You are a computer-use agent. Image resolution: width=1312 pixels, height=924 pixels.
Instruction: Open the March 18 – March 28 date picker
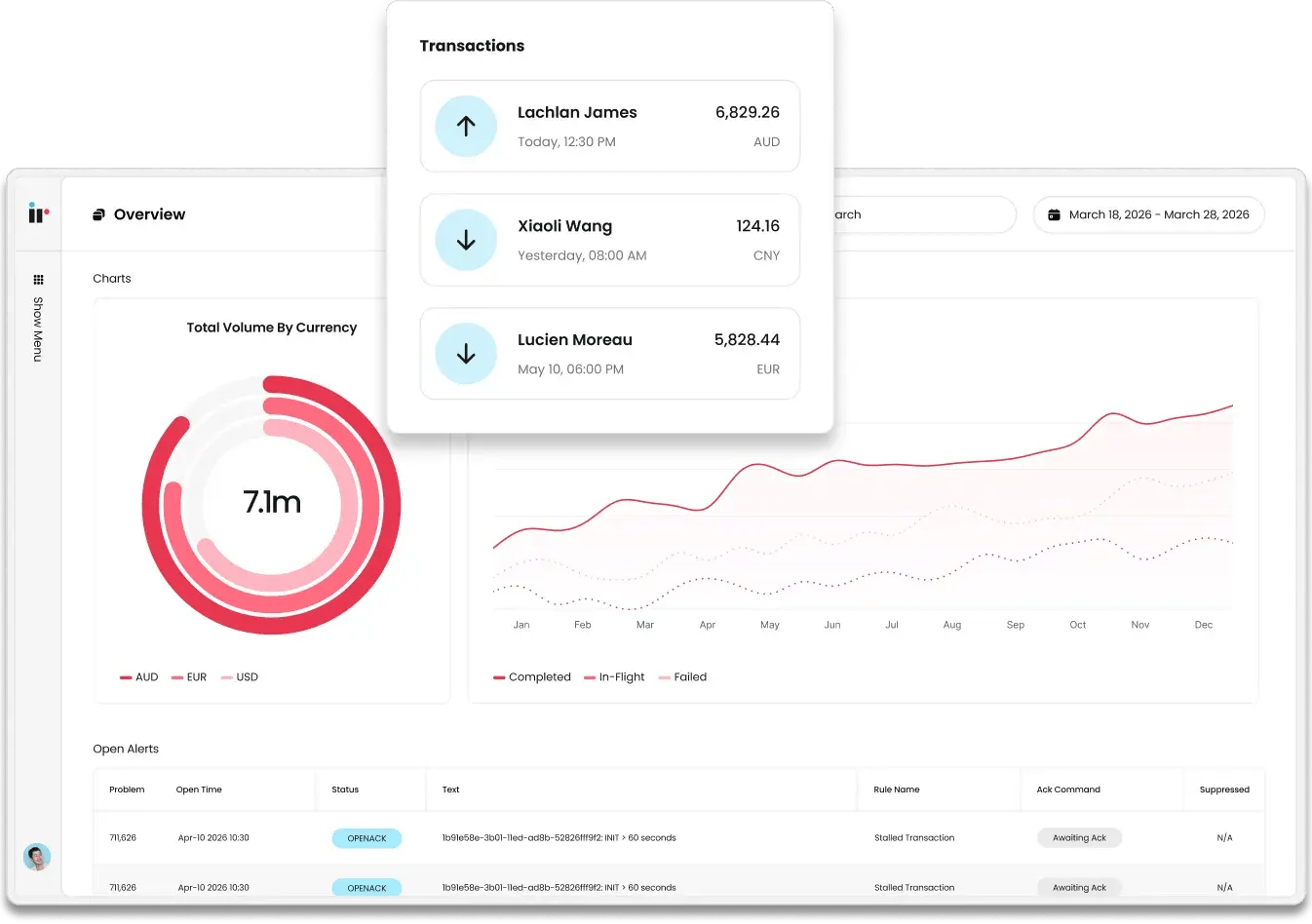pyautogui.click(x=1148, y=214)
